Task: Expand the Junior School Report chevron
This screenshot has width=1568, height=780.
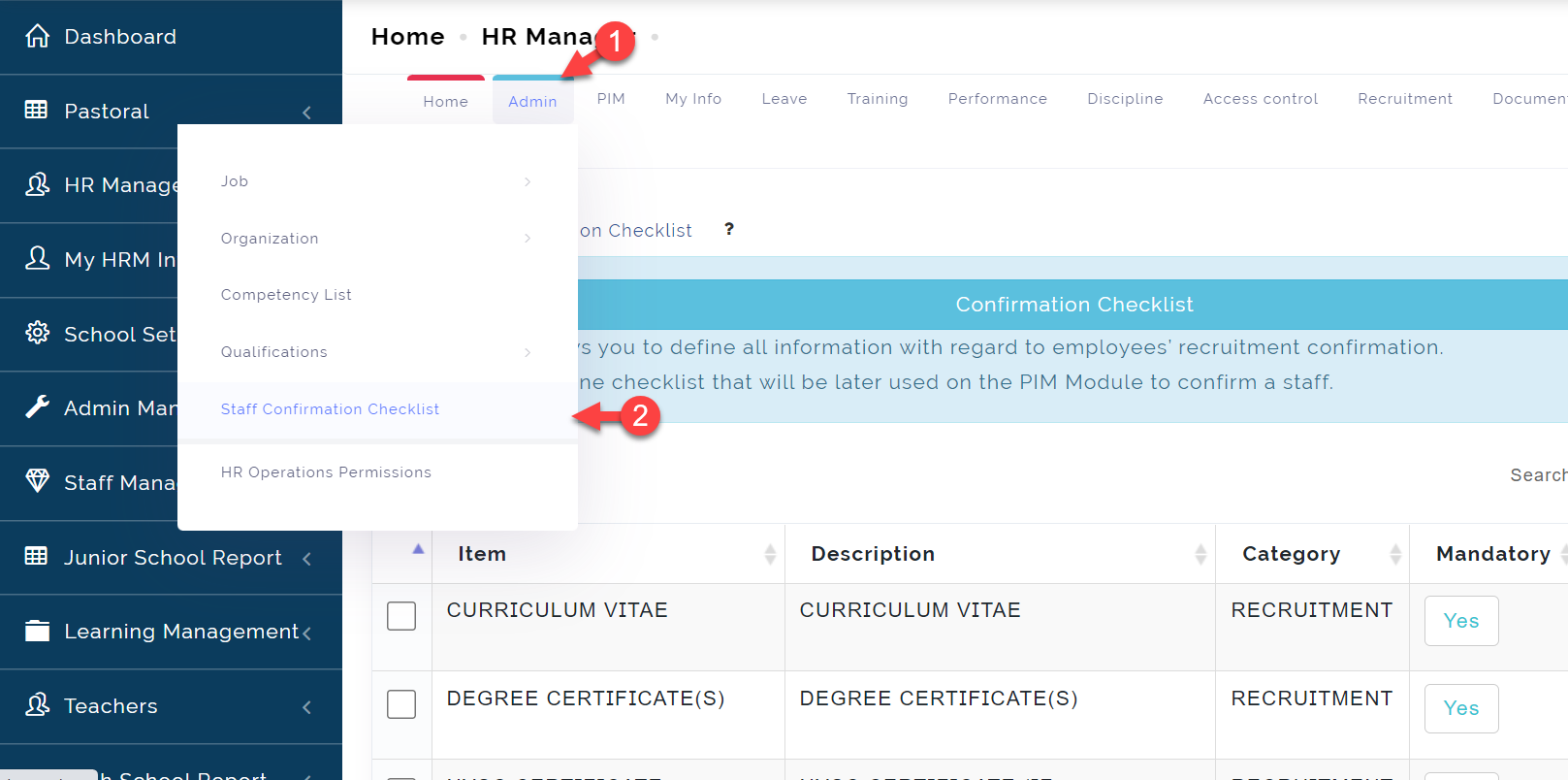Action: (306, 559)
